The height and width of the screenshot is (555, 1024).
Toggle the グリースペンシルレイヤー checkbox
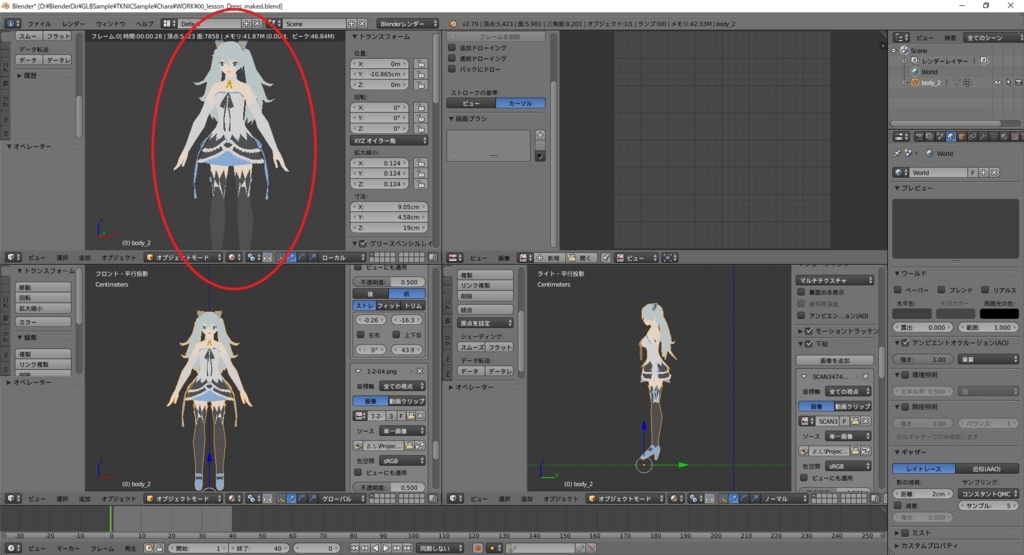(x=363, y=244)
